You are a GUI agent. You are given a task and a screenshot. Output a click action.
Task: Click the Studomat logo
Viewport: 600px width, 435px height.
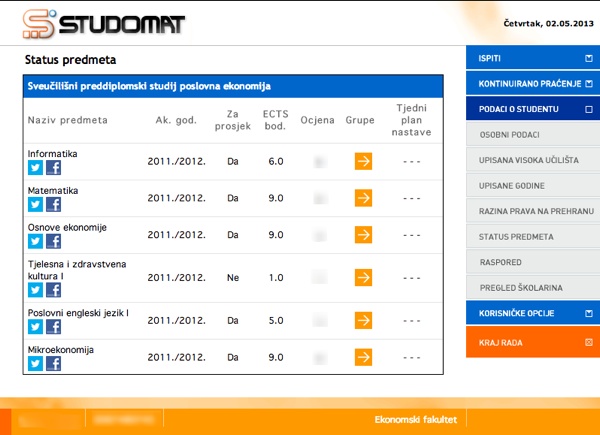tap(103, 24)
